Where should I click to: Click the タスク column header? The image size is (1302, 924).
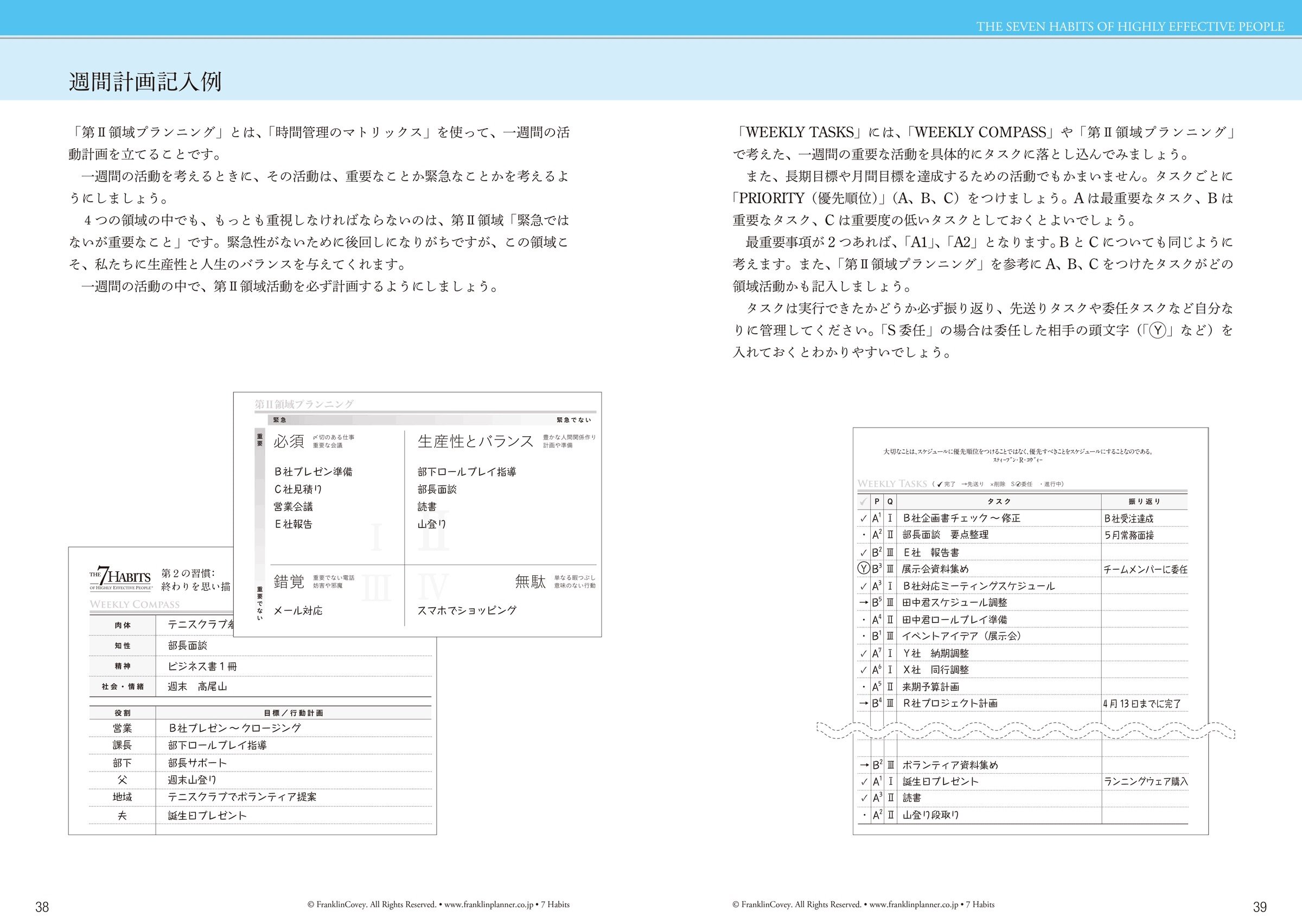click(999, 501)
